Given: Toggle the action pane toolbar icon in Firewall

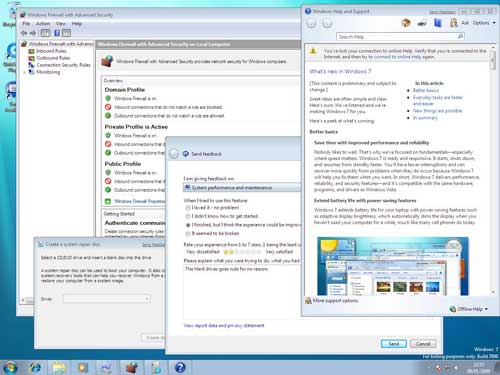Looking at the screenshot, I should (67, 33).
